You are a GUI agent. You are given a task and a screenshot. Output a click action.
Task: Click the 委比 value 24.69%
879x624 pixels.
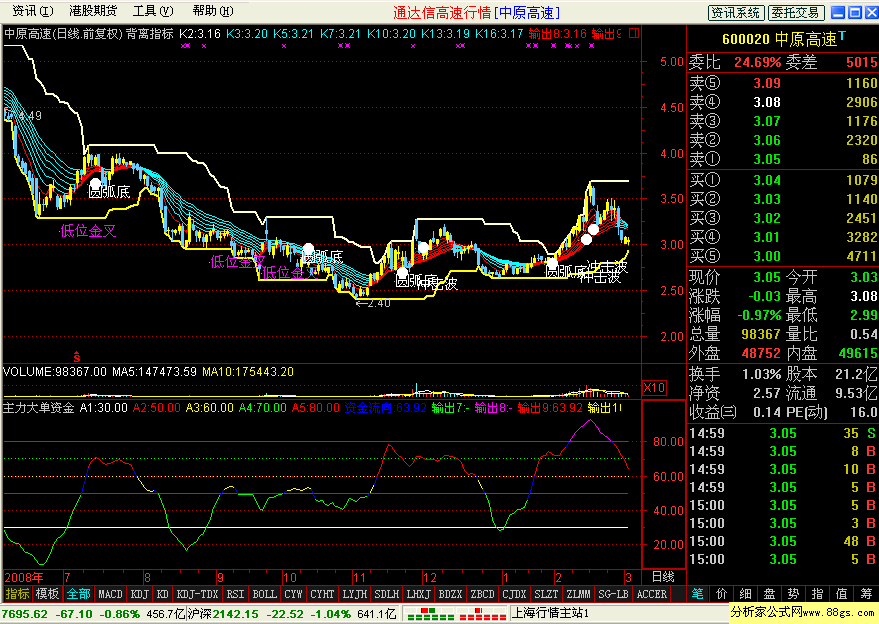pyautogui.click(x=757, y=62)
